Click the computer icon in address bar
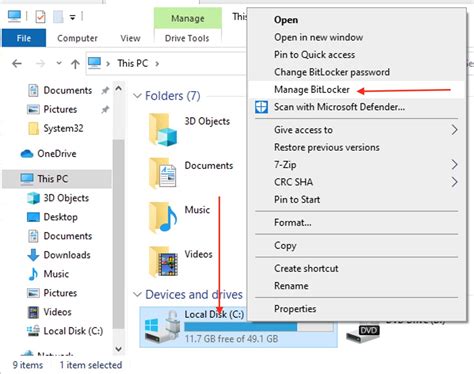The image size is (474, 374). [x=94, y=63]
